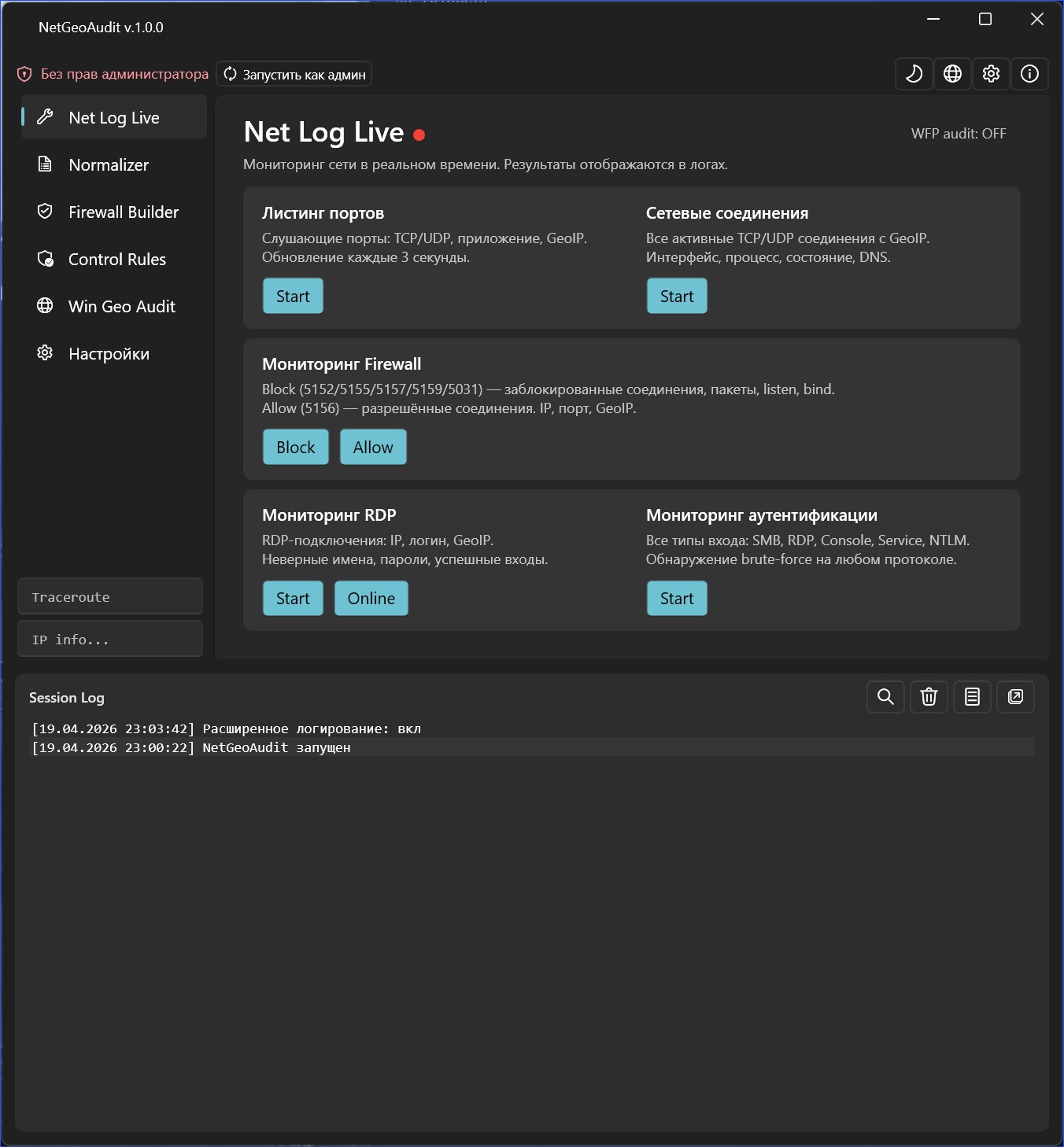The height and width of the screenshot is (1147, 1064).
Task: Open settings via the top gear icon
Action: [x=991, y=74]
